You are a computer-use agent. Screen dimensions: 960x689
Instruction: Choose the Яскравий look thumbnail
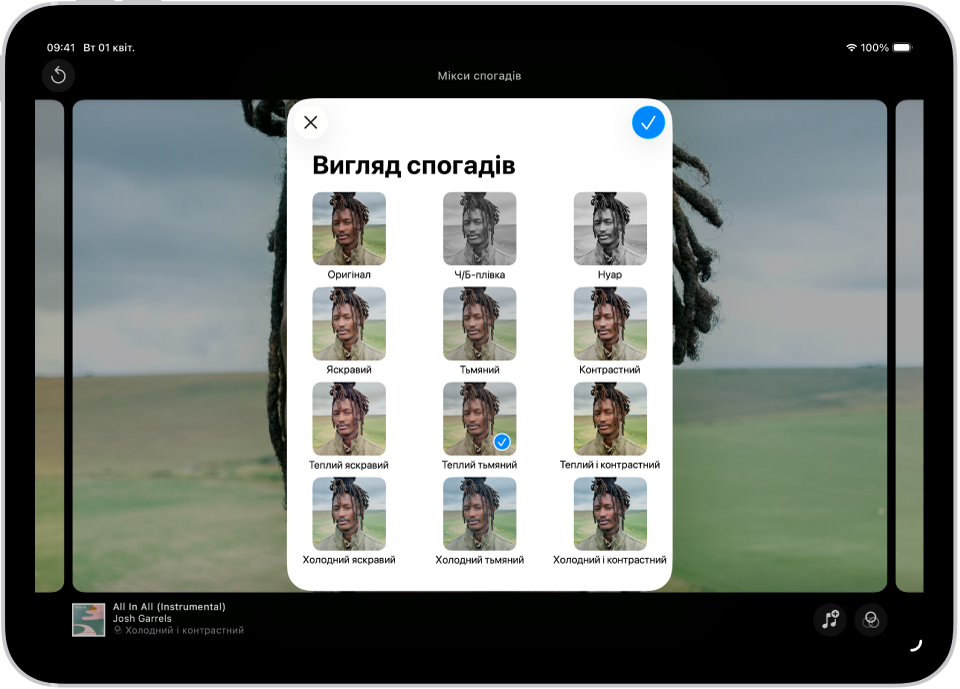tap(349, 323)
